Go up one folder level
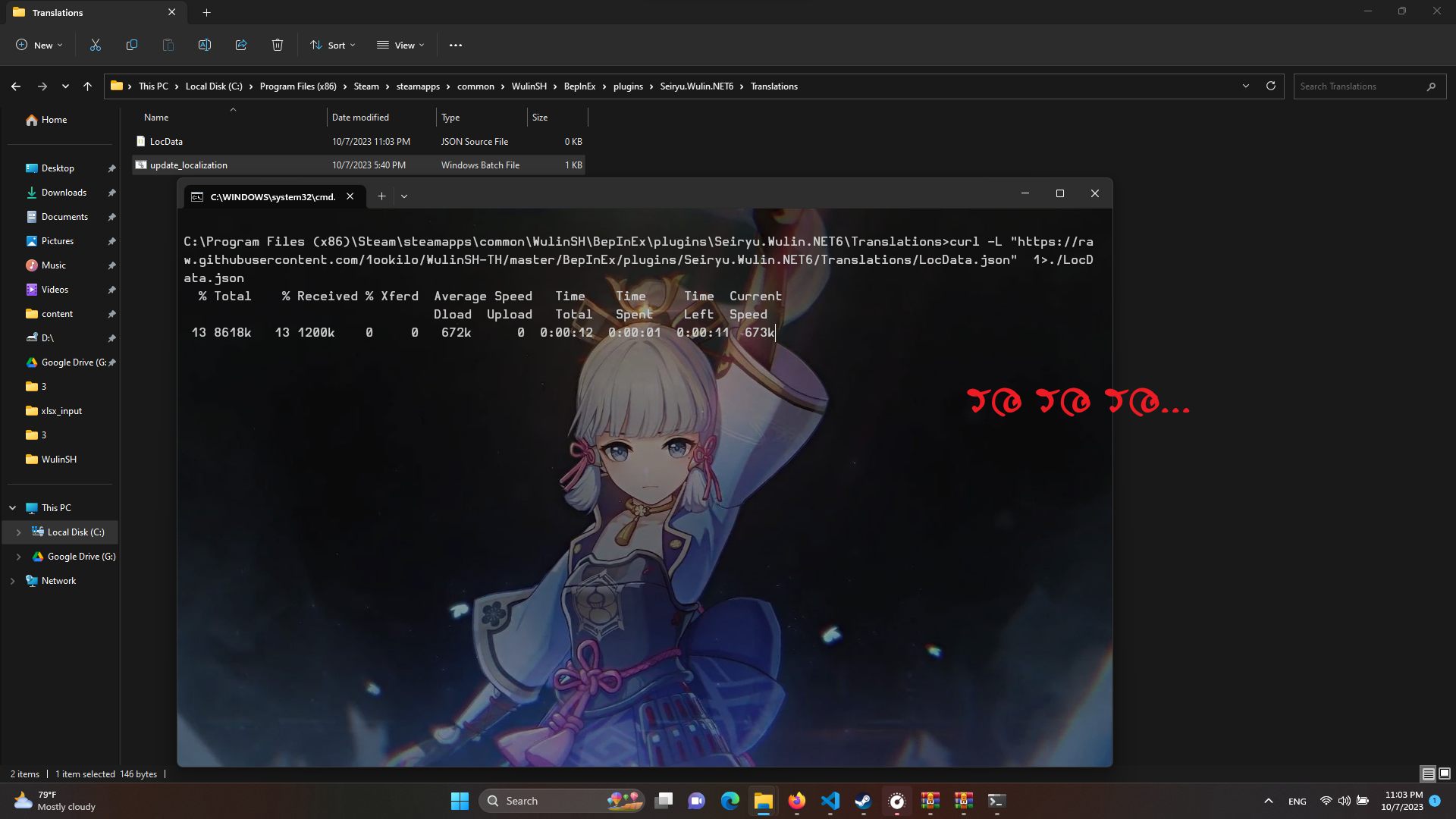This screenshot has height=819, width=1456. tap(88, 86)
